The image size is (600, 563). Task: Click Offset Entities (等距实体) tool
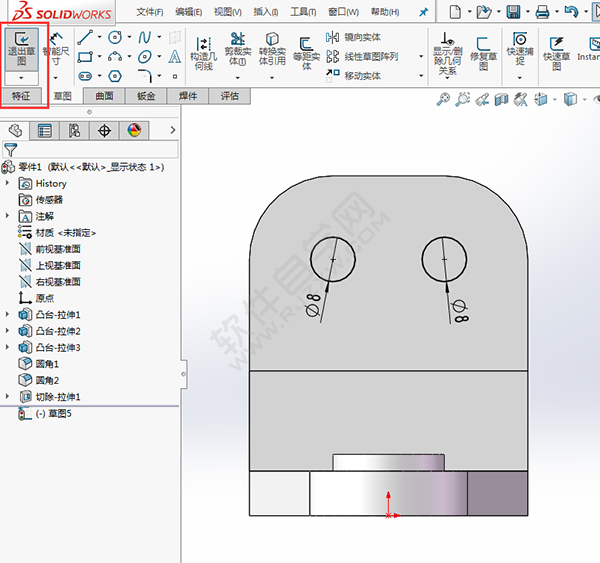(x=307, y=54)
